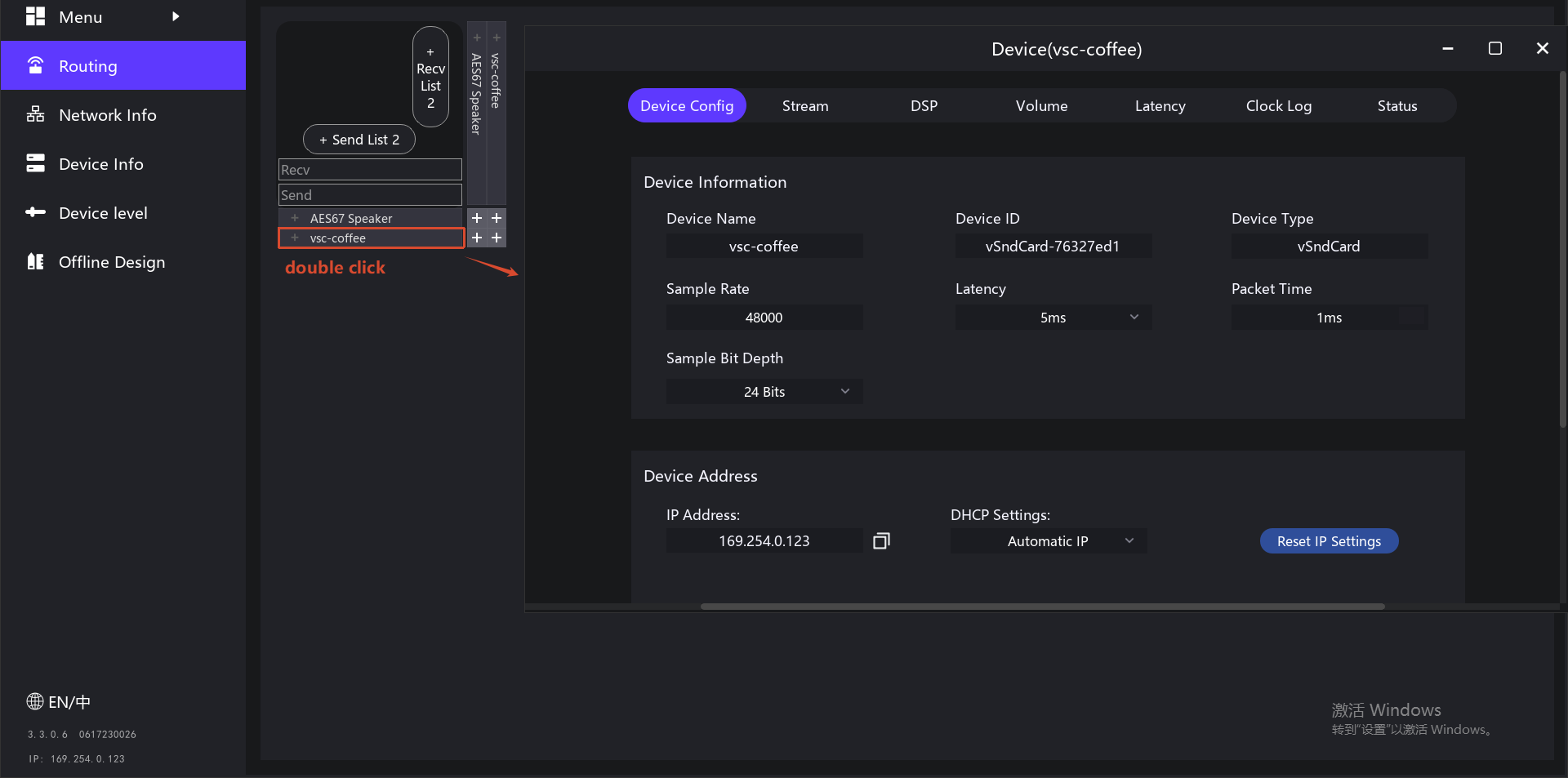Click the Sample Rate 48000 field
This screenshot has height=778, width=1568.
point(764,317)
